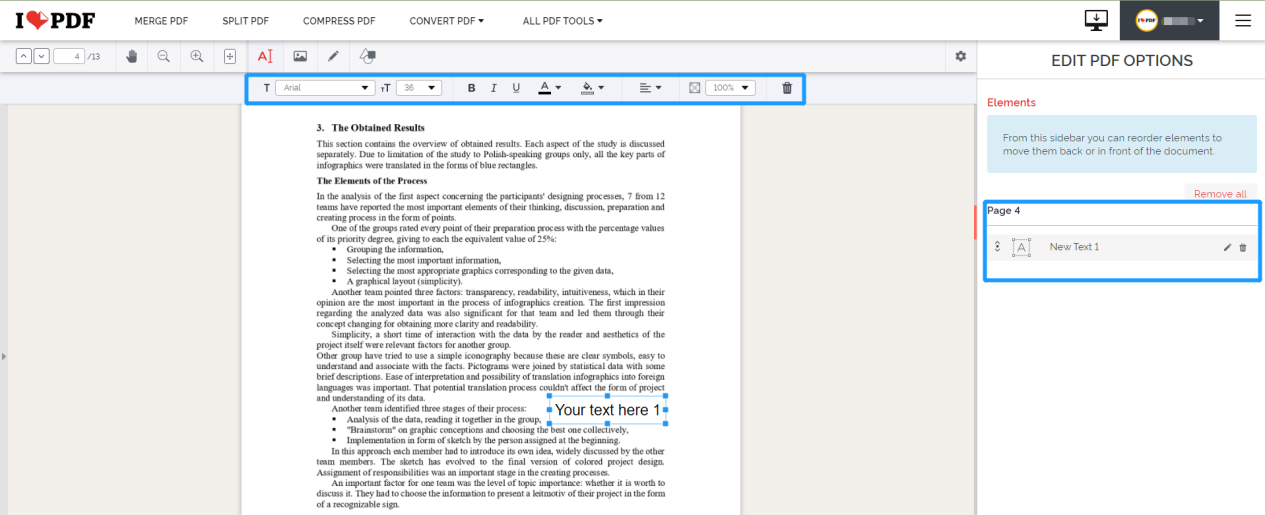Screen dimensions: 1265x515
Task: Select the pencil draw tool
Action: tap(334, 57)
